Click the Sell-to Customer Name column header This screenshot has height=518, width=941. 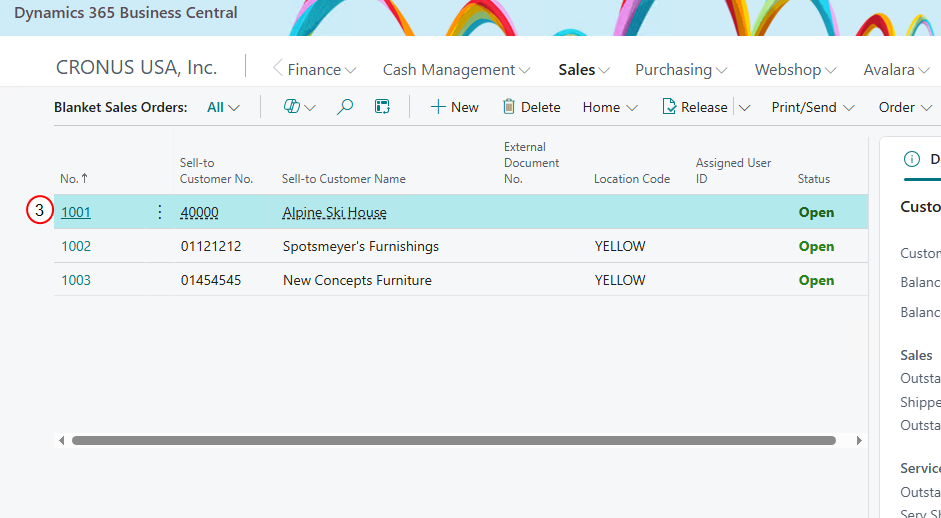(x=344, y=178)
